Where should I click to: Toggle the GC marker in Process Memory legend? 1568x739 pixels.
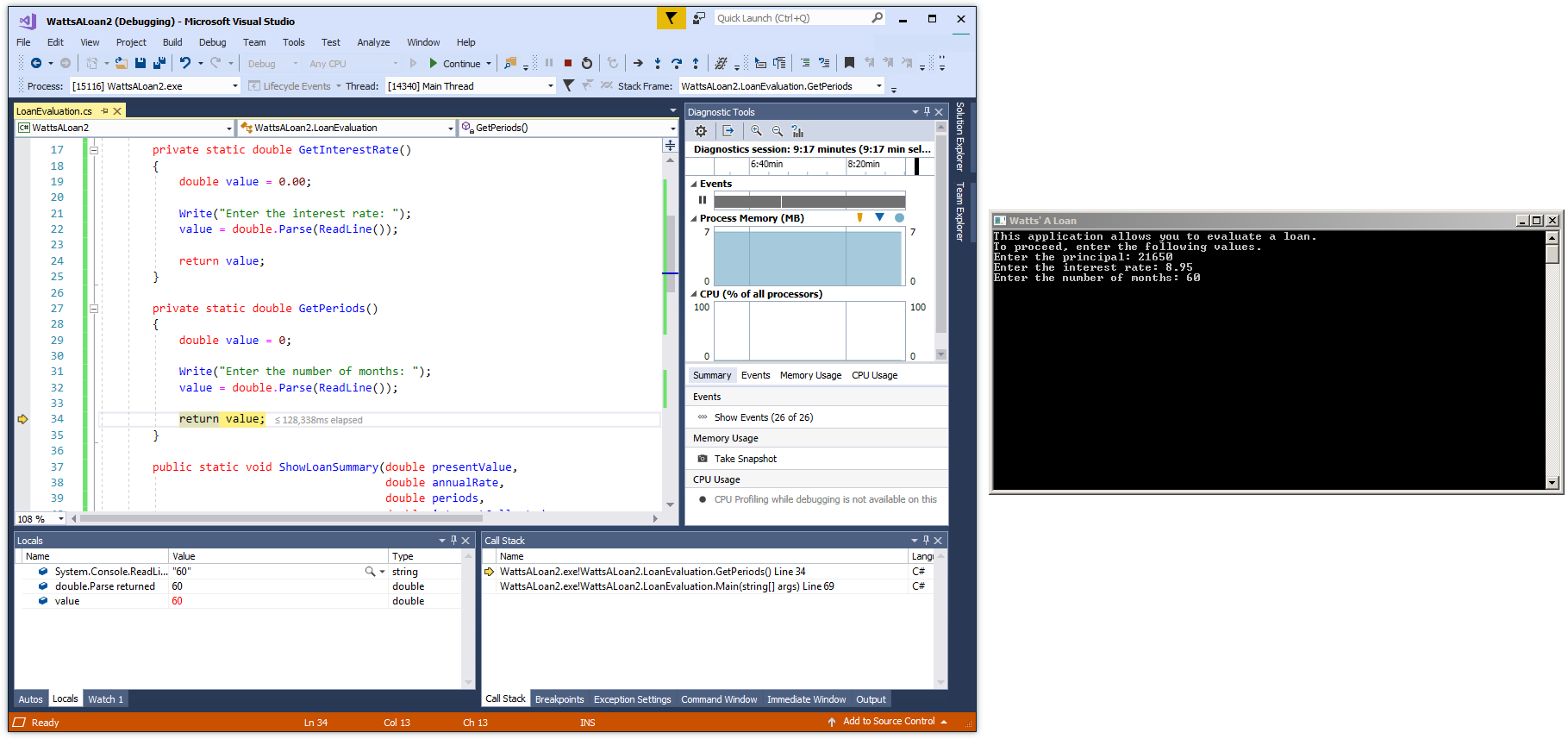859,218
